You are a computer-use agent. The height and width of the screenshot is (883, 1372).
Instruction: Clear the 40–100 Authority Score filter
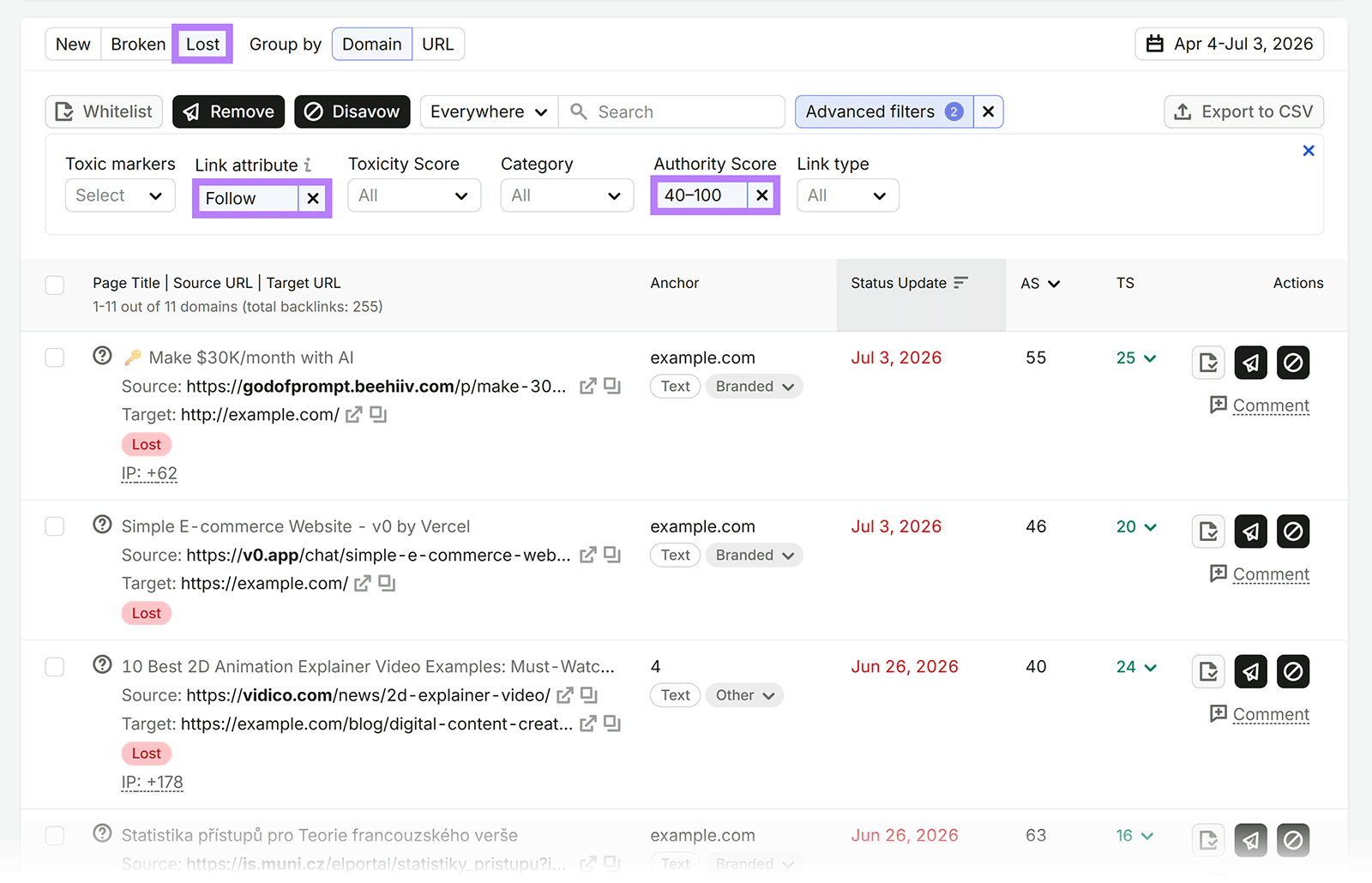pos(761,195)
